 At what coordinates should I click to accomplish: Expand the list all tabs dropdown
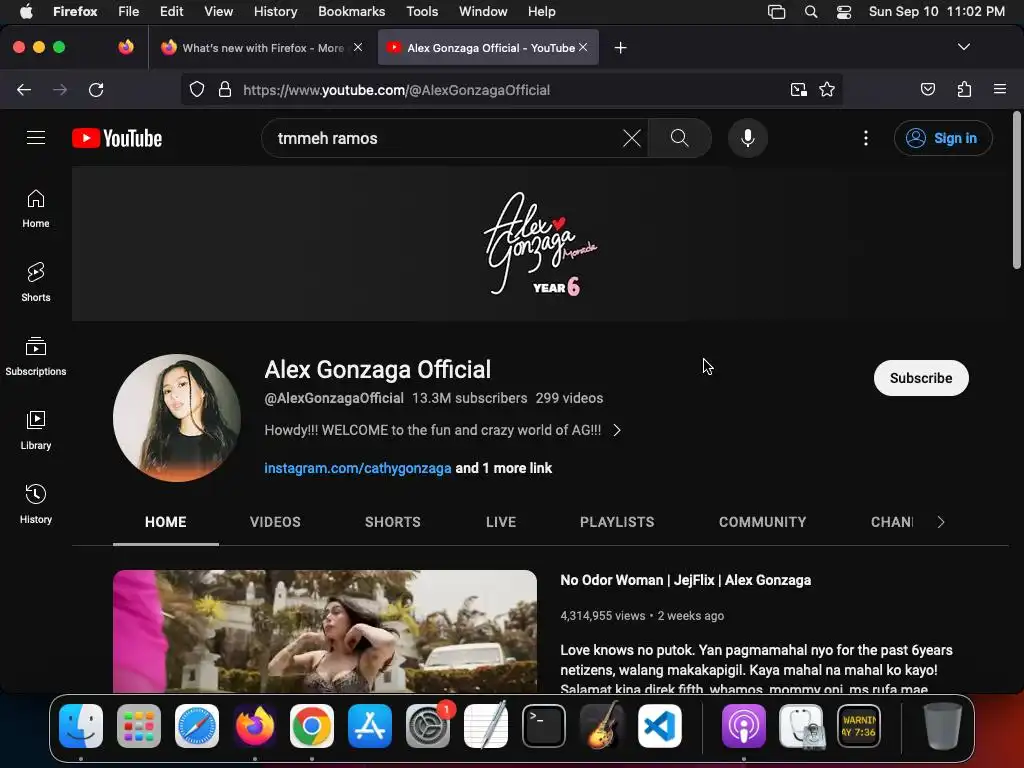point(963,47)
